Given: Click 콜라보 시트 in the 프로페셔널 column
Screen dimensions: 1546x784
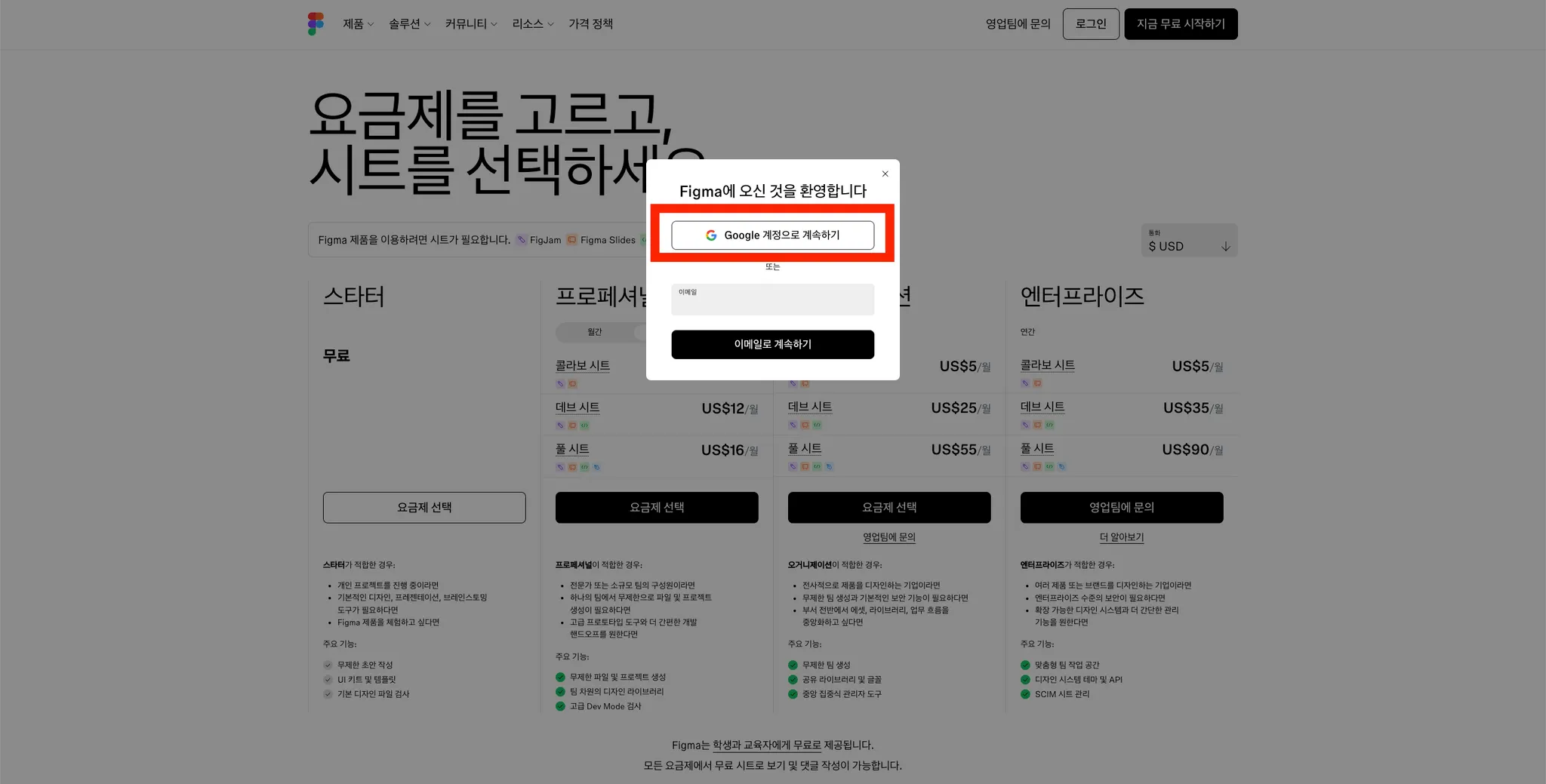Looking at the screenshot, I should pyautogui.click(x=583, y=365).
